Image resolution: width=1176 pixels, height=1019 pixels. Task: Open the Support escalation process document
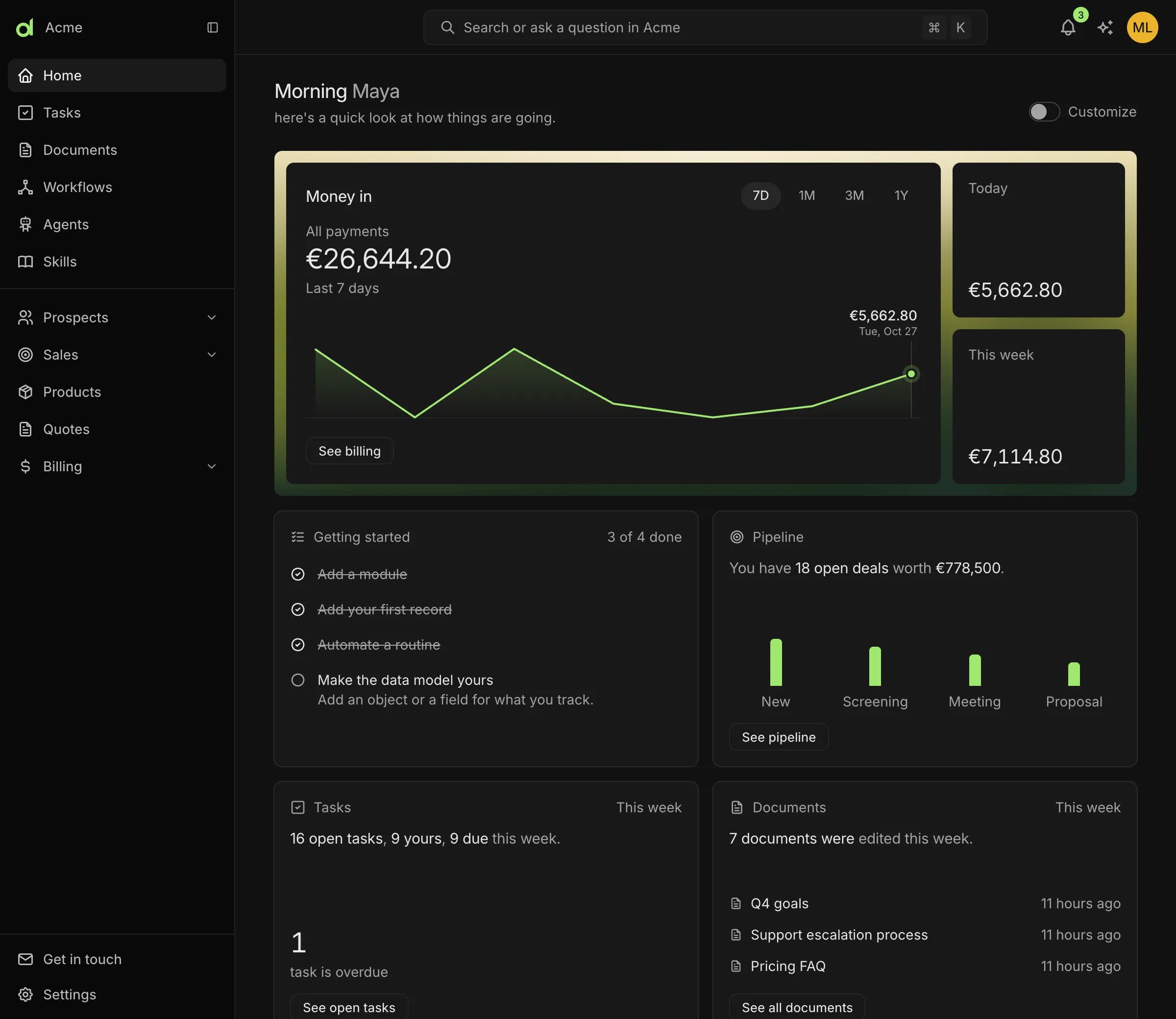pos(925,935)
